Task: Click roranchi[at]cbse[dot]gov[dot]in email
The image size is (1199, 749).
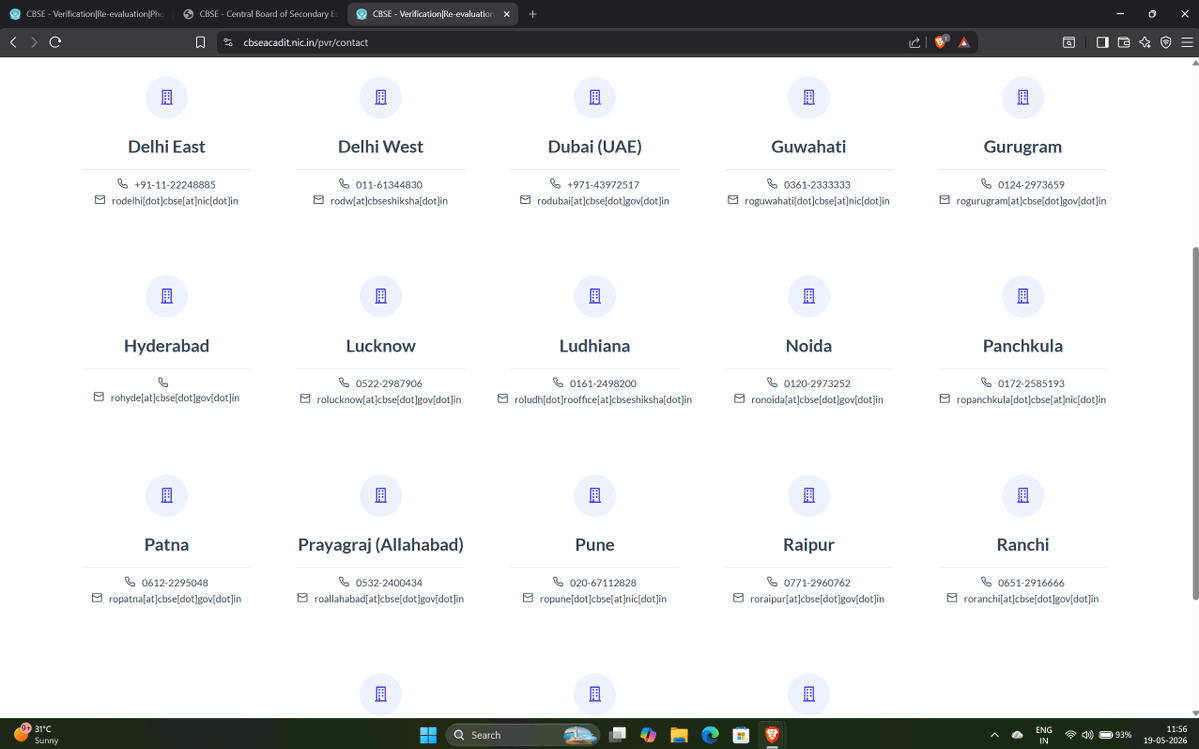Action: tap(1031, 598)
